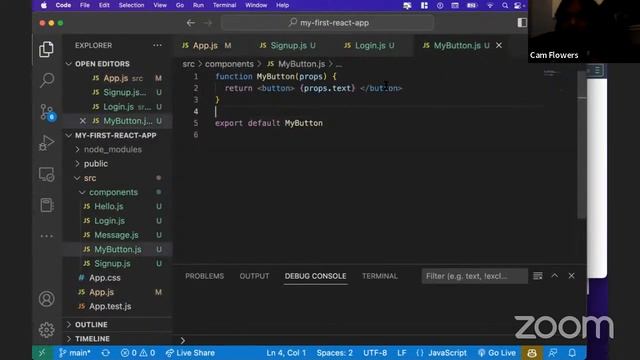
Task: Open macOS Wi-Fi menu bar icon
Action: point(490,5)
